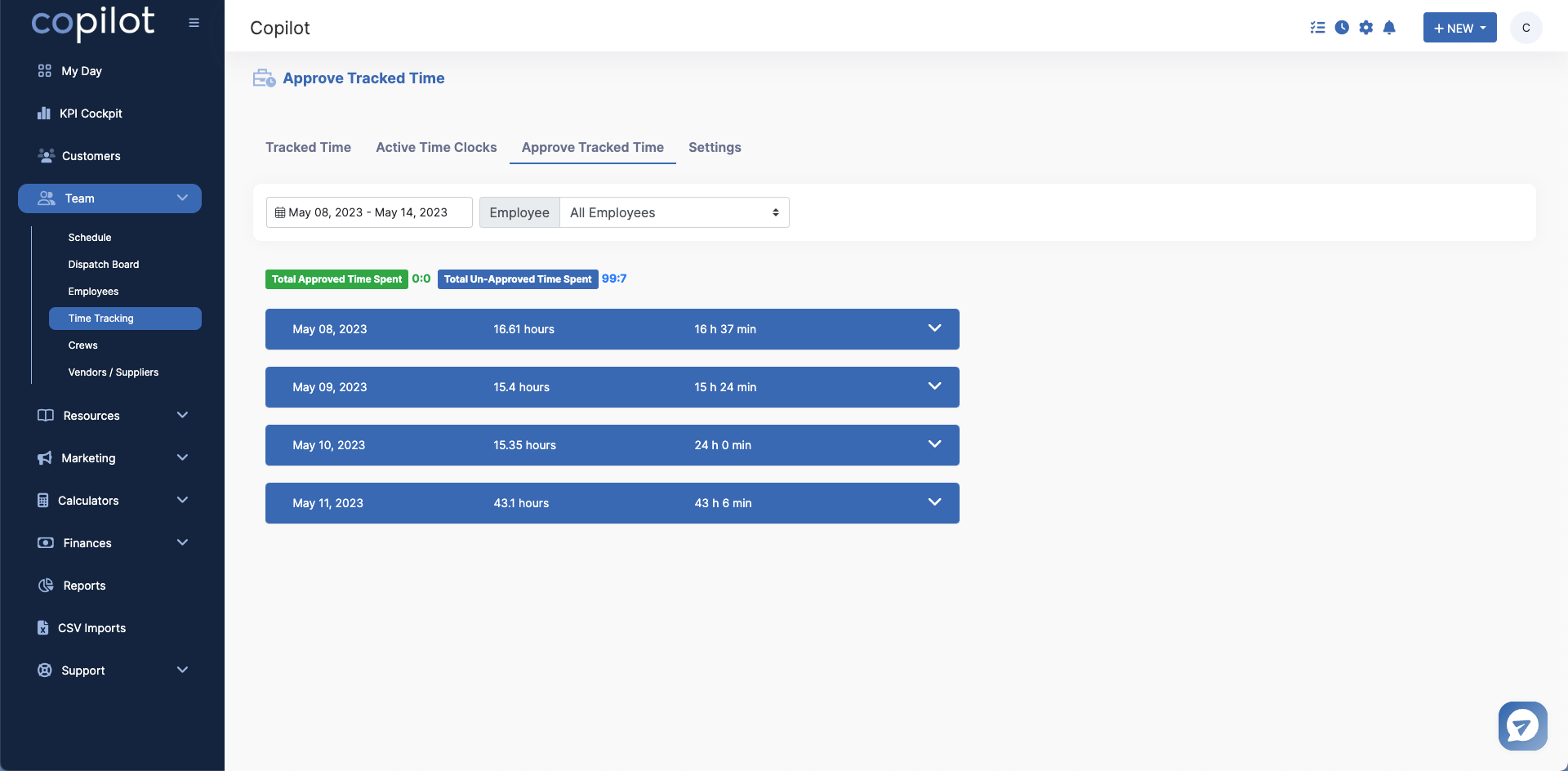Open Dispatch Board in the sidebar
Image resolution: width=1568 pixels, height=771 pixels.
104,265
